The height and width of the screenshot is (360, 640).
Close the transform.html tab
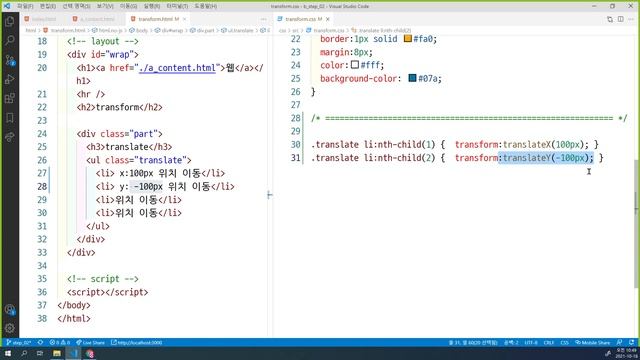tap(184, 19)
